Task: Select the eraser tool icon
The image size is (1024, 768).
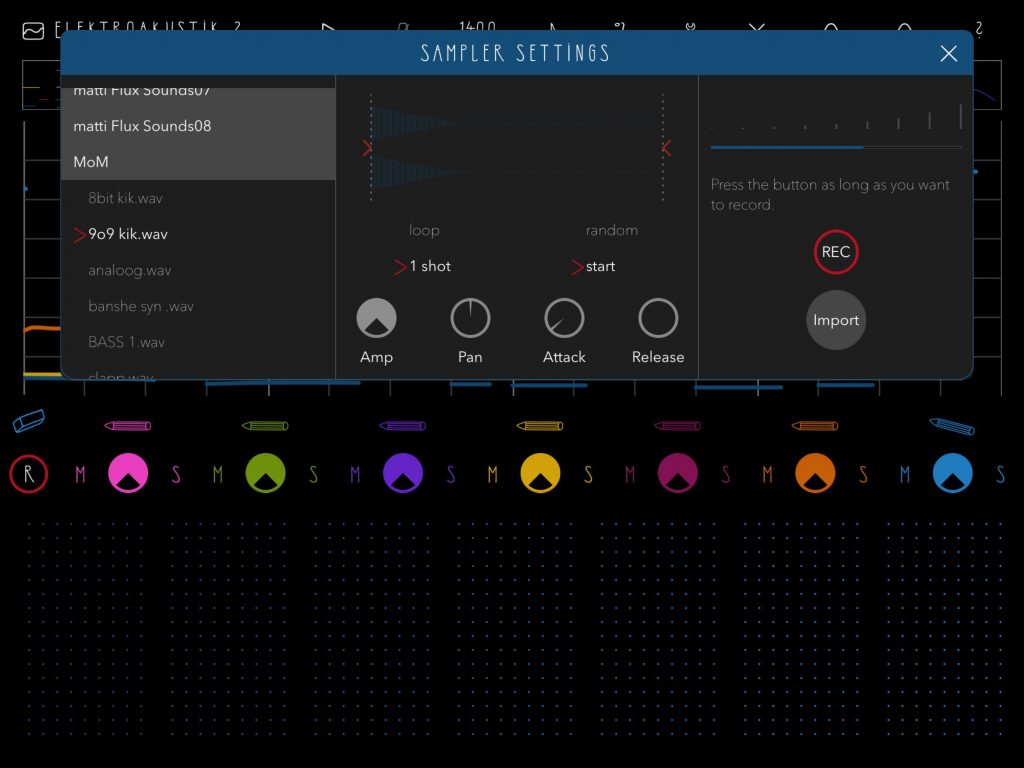Action: [29, 421]
